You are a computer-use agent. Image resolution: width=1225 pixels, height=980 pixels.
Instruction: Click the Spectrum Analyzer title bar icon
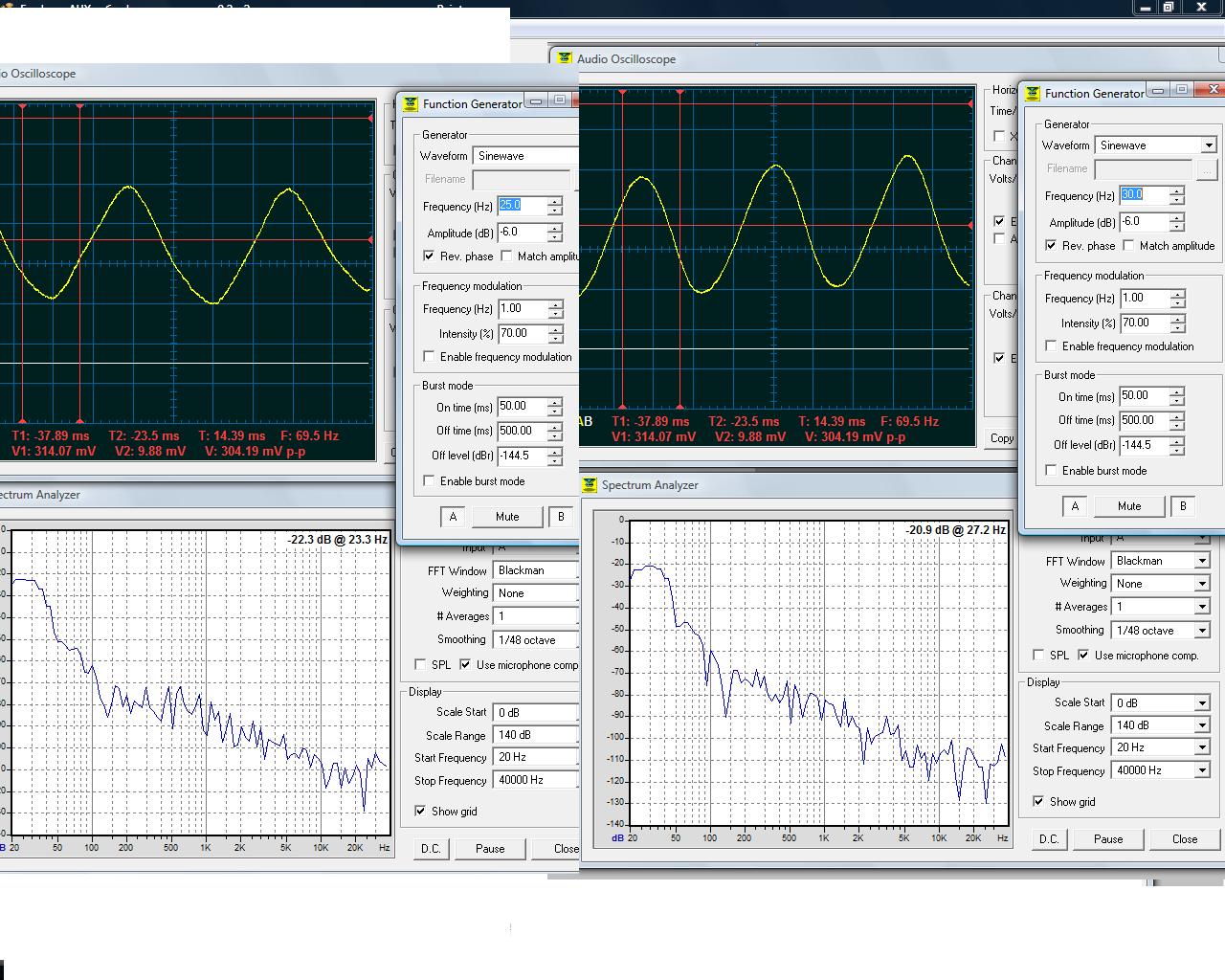[x=590, y=485]
